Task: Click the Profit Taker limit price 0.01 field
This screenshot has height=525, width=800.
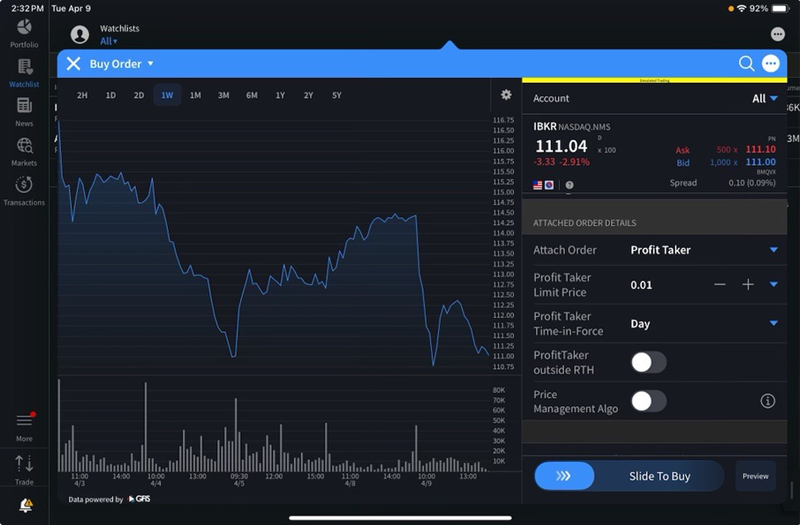Action: click(641, 285)
